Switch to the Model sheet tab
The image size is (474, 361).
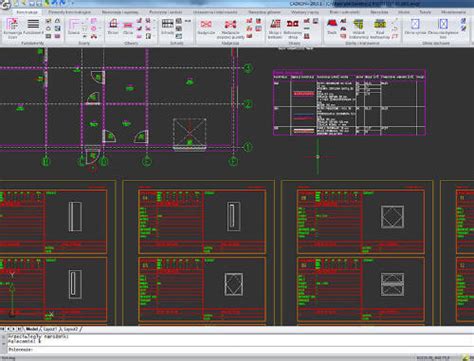(32, 329)
